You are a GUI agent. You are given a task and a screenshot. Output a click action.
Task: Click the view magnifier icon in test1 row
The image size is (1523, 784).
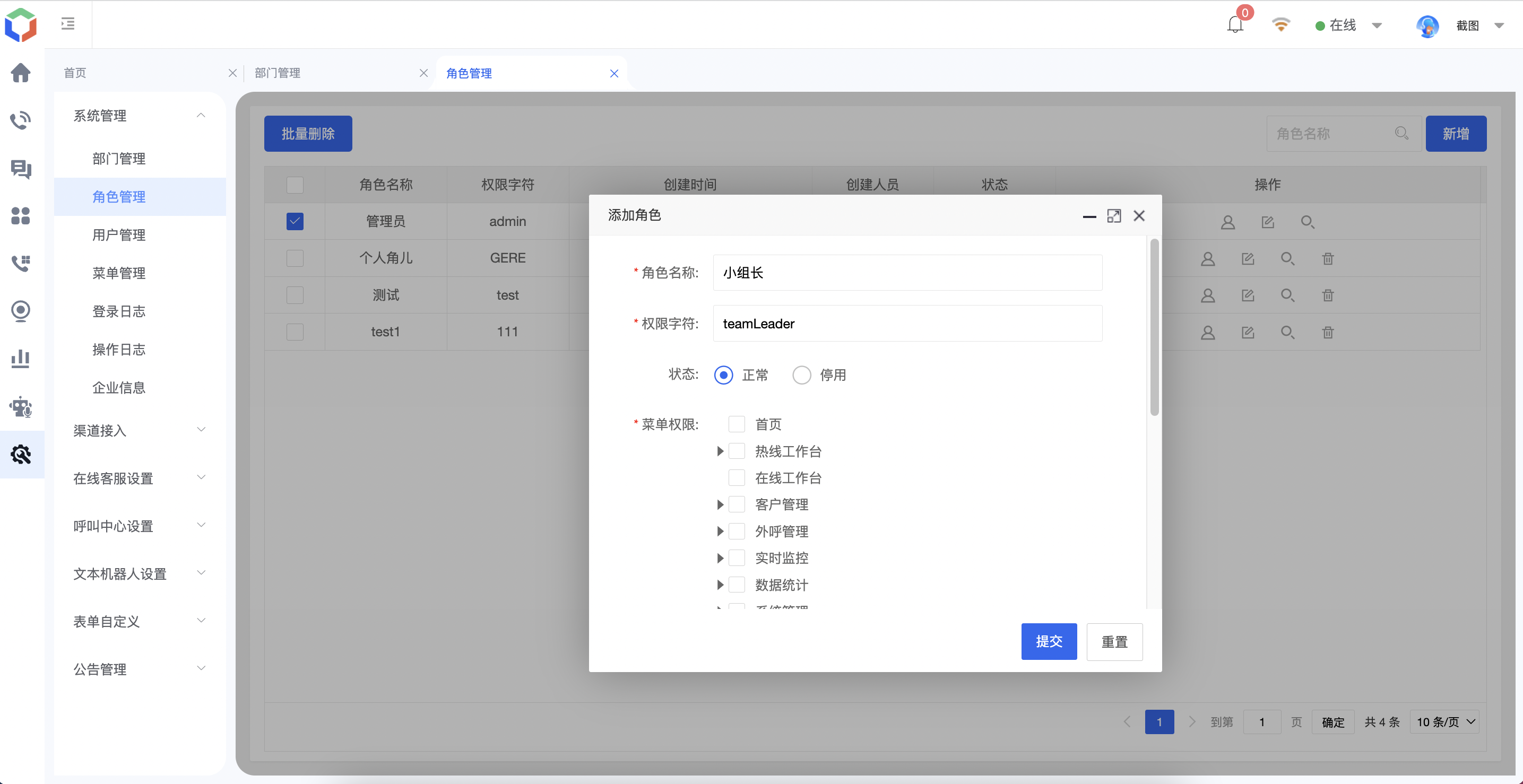[x=1288, y=333]
